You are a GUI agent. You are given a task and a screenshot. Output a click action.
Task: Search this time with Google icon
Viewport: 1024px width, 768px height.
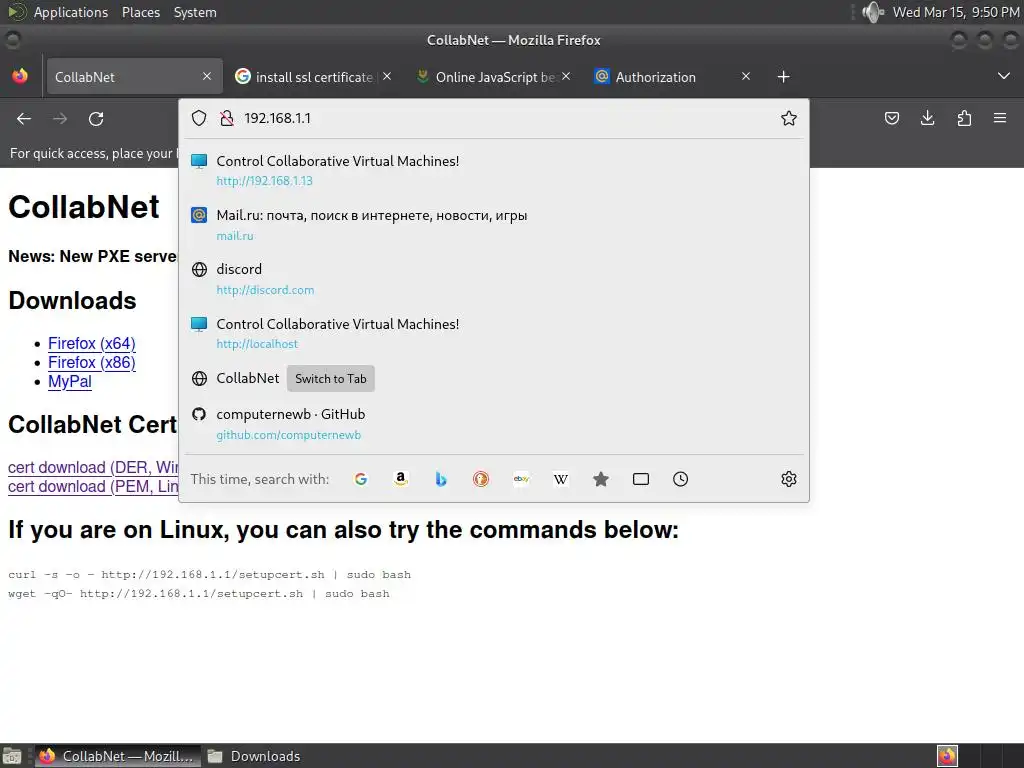coord(360,479)
